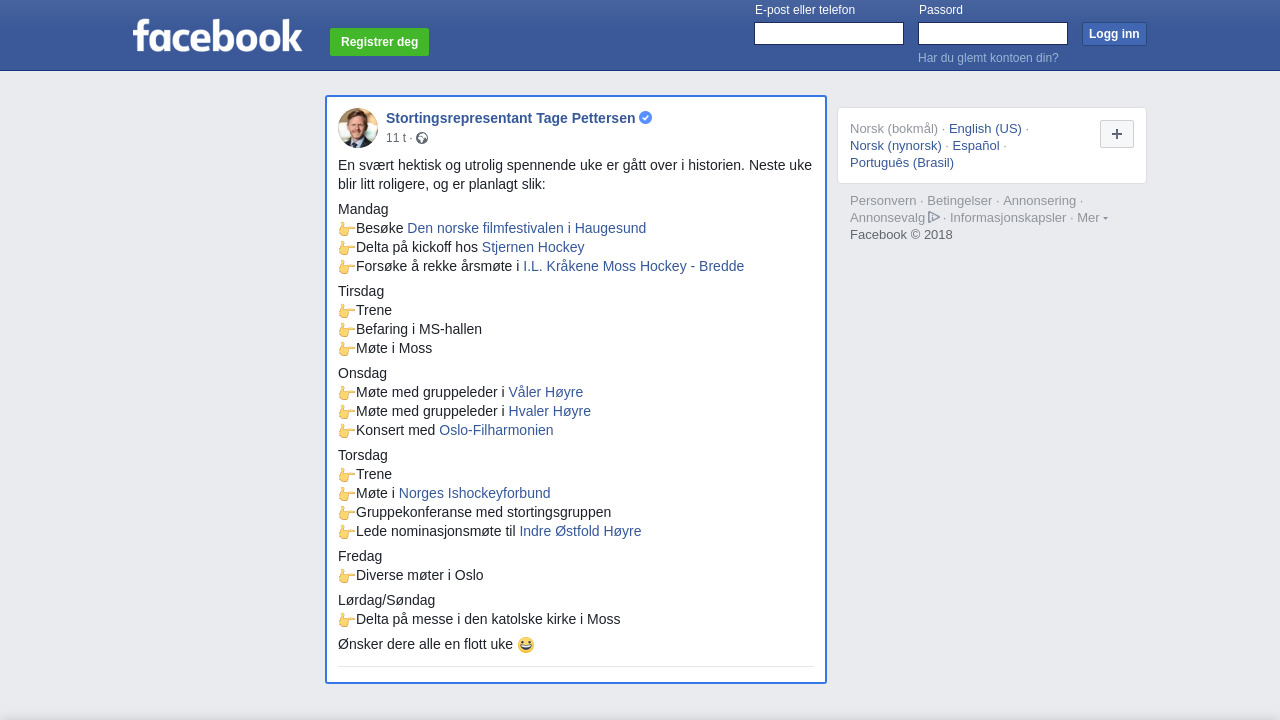Click 'Befaring i MS-hallen' text

tap(419, 329)
